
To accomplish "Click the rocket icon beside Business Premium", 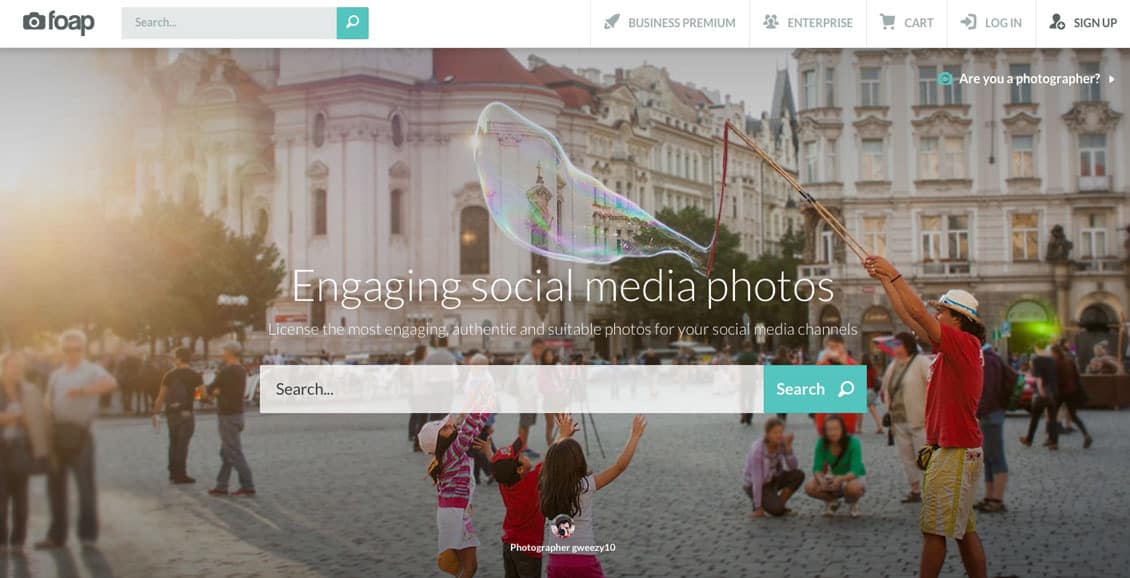I will pos(612,22).
